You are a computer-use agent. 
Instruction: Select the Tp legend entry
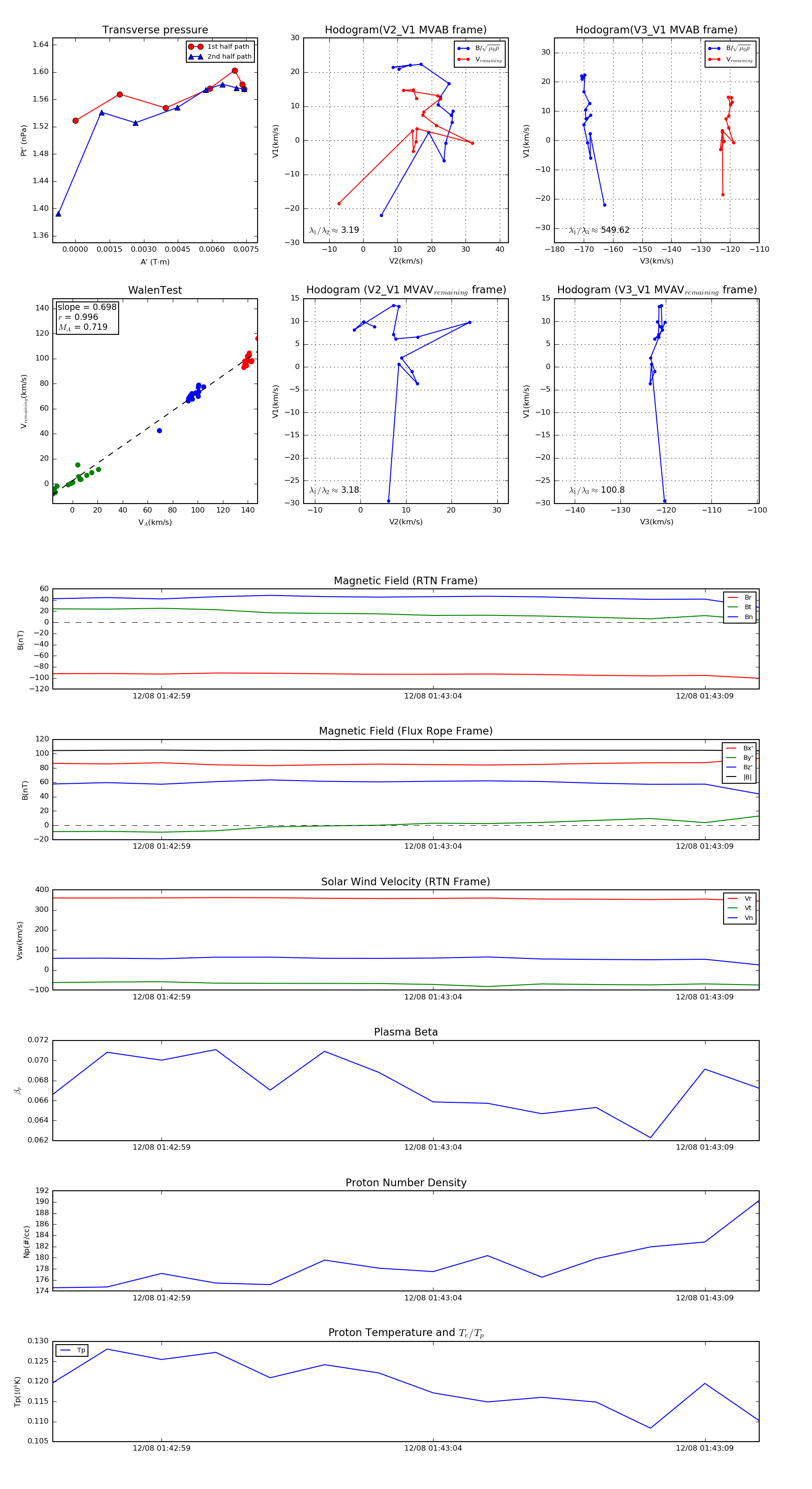(x=72, y=1350)
